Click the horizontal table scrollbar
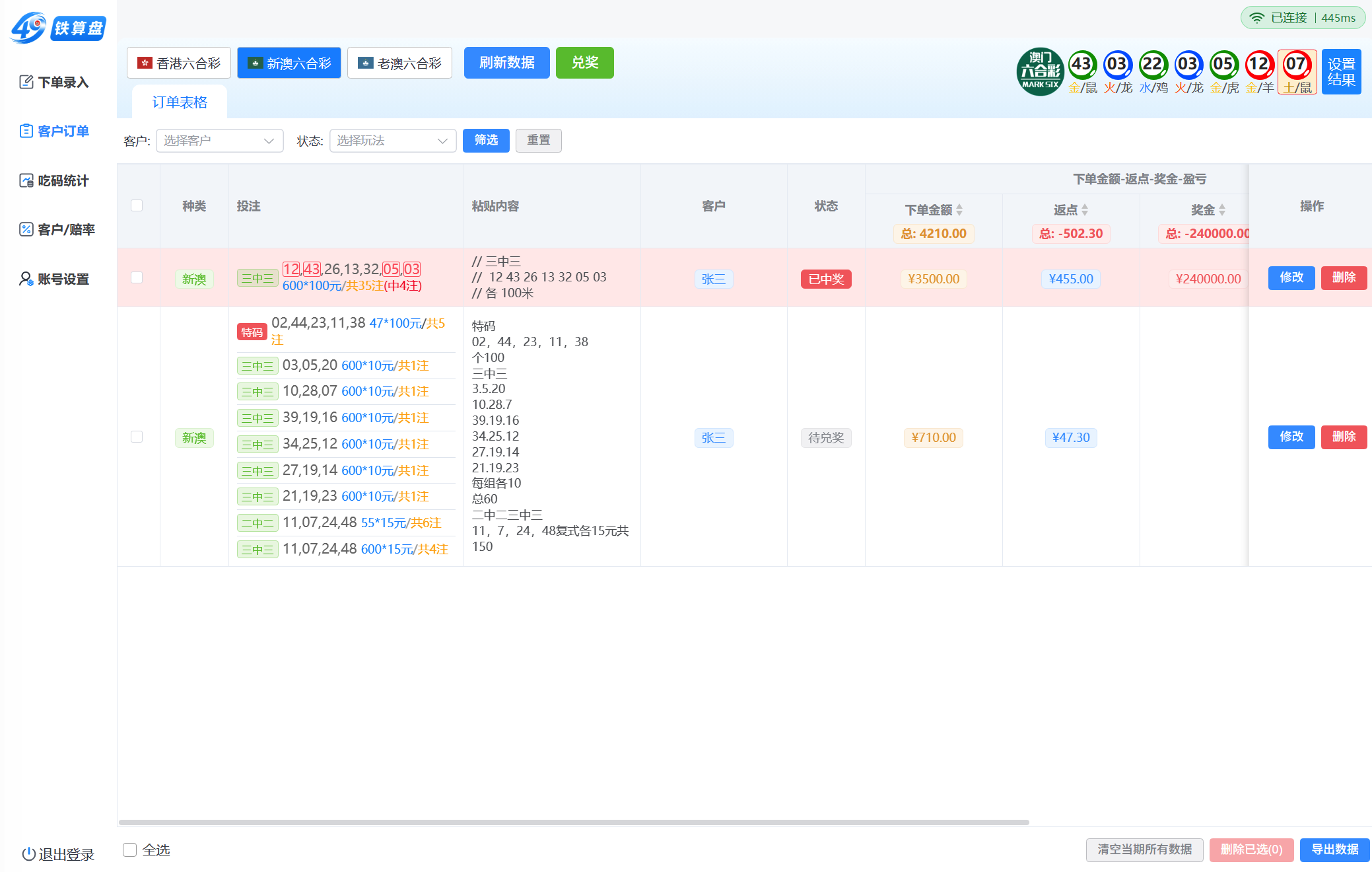1372x872 pixels. [574, 822]
